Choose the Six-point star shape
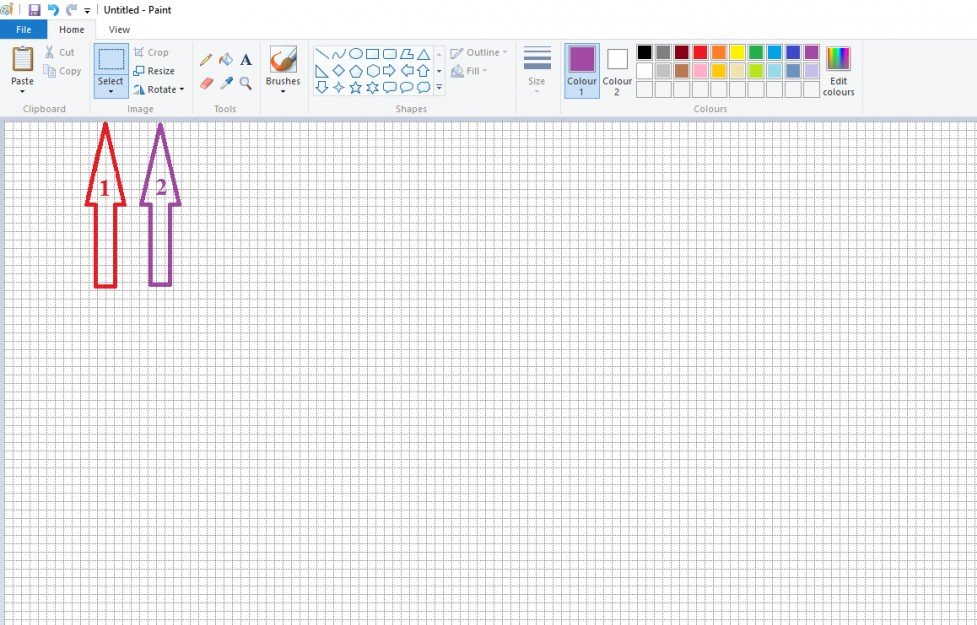Screen dimensions: 977x625 [x=373, y=87]
